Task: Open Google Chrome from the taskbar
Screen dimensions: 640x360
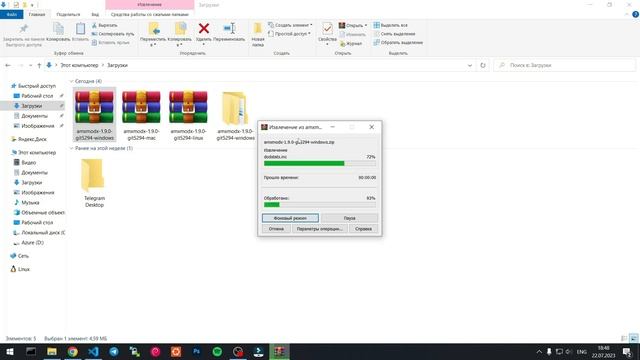Action: click(x=72, y=351)
